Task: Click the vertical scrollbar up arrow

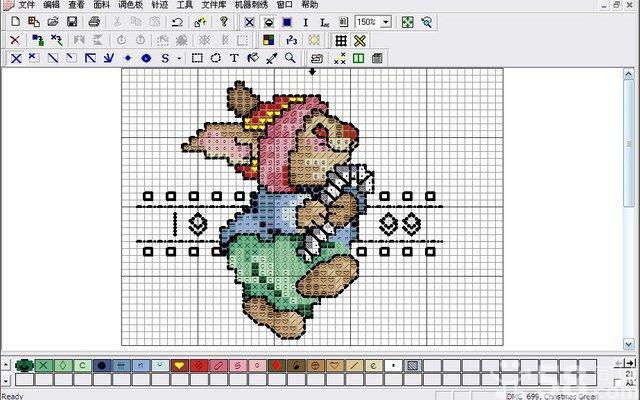Action: pyautogui.click(x=629, y=74)
